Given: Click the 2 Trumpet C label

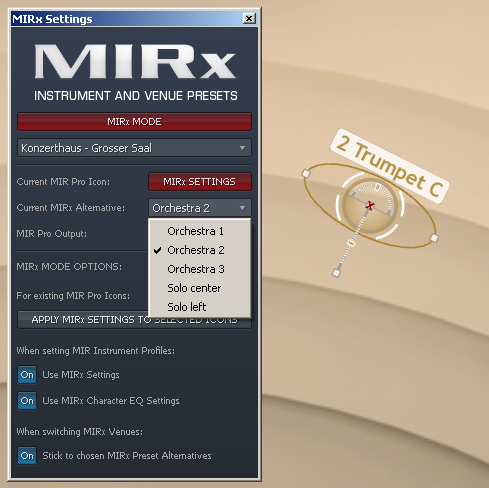Looking at the screenshot, I should coord(390,166).
